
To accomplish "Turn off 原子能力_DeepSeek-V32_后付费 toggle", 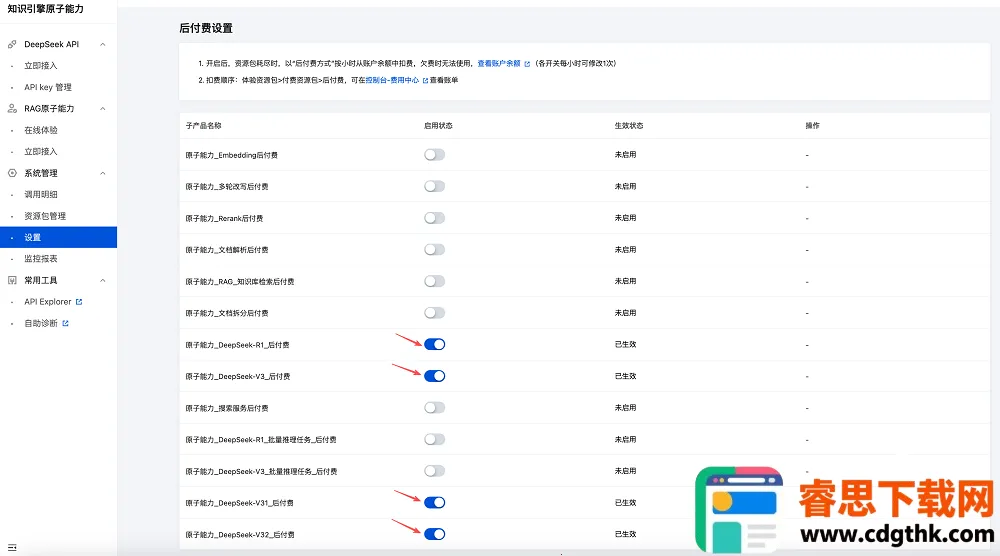I will (x=434, y=534).
